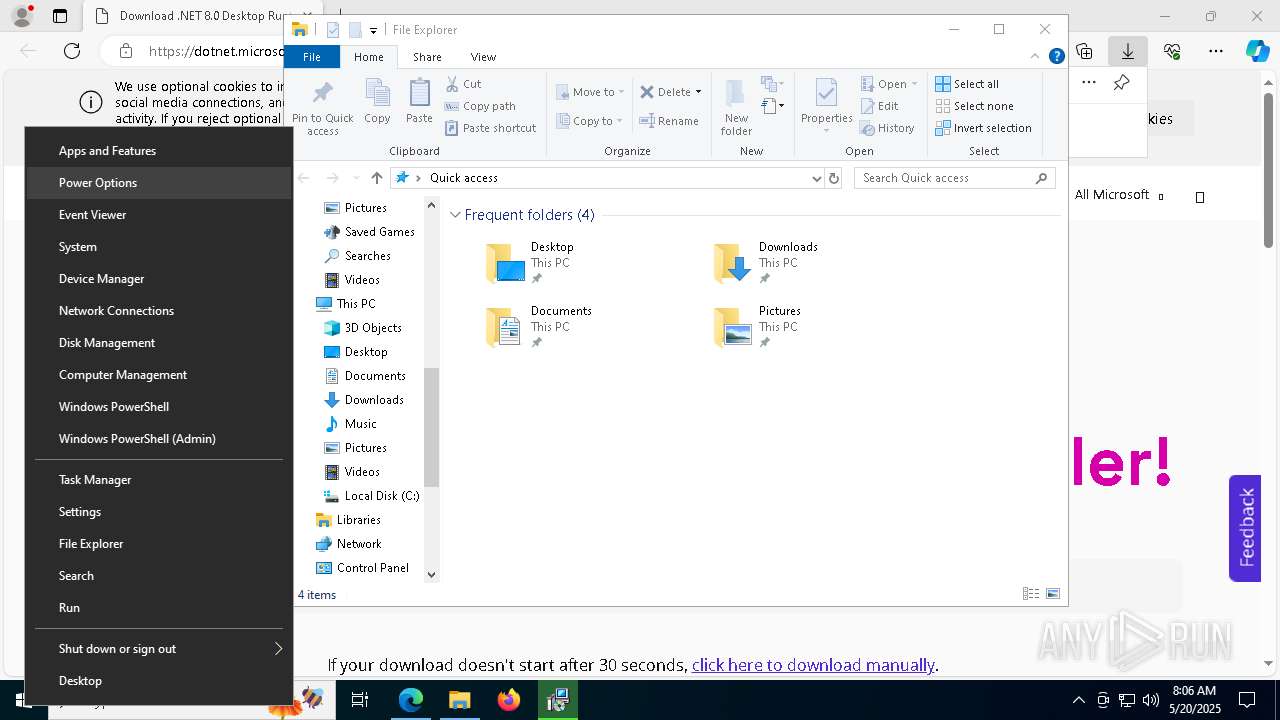The width and height of the screenshot is (1280, 720).
Task: Click the Quick access address bar
Action: pyautogui.click(x=607, y=178)
